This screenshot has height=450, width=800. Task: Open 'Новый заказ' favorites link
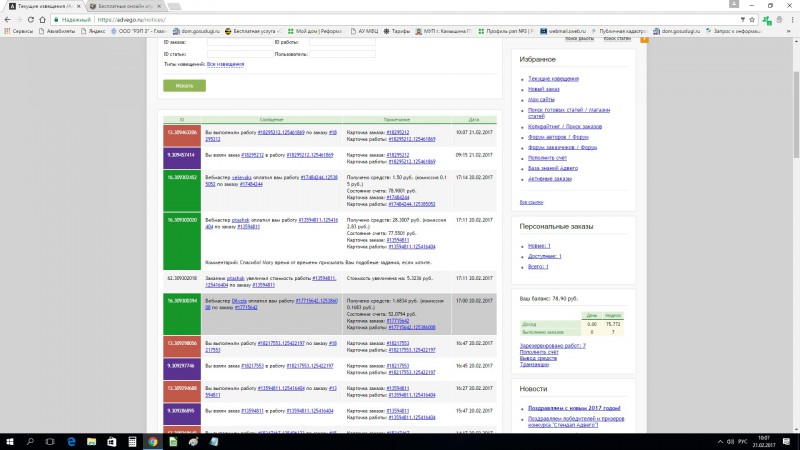(543, 89)
